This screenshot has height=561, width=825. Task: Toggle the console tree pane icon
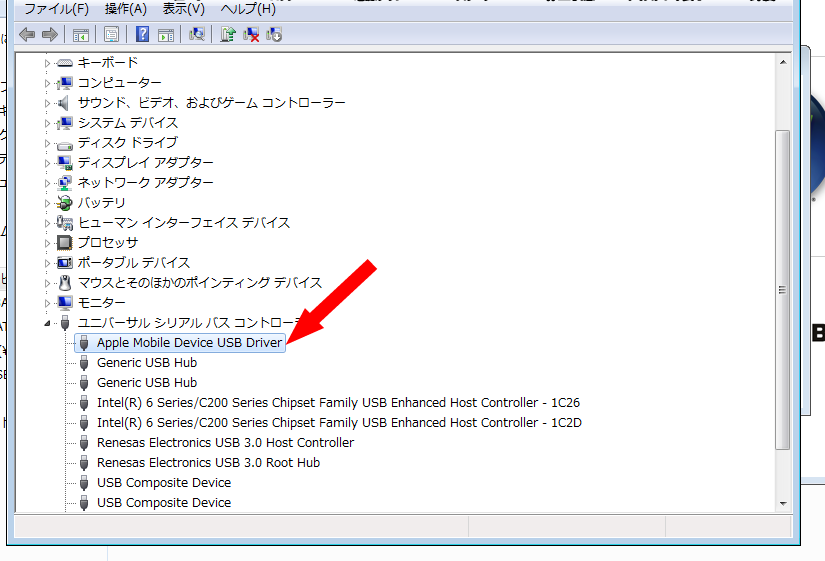click(81, 35)
